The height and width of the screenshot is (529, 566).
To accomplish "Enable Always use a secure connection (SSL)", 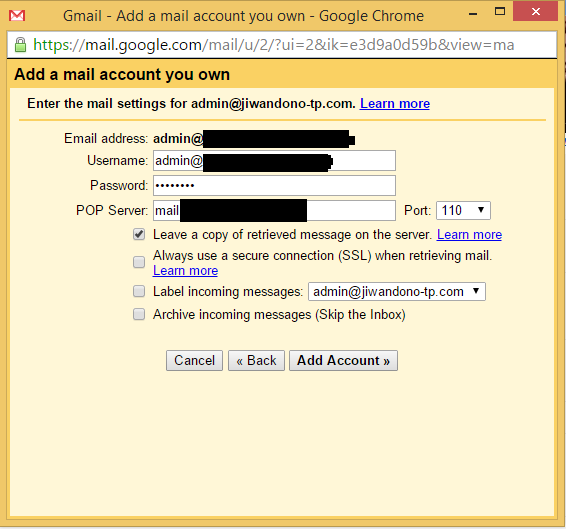I will (139, 262).
